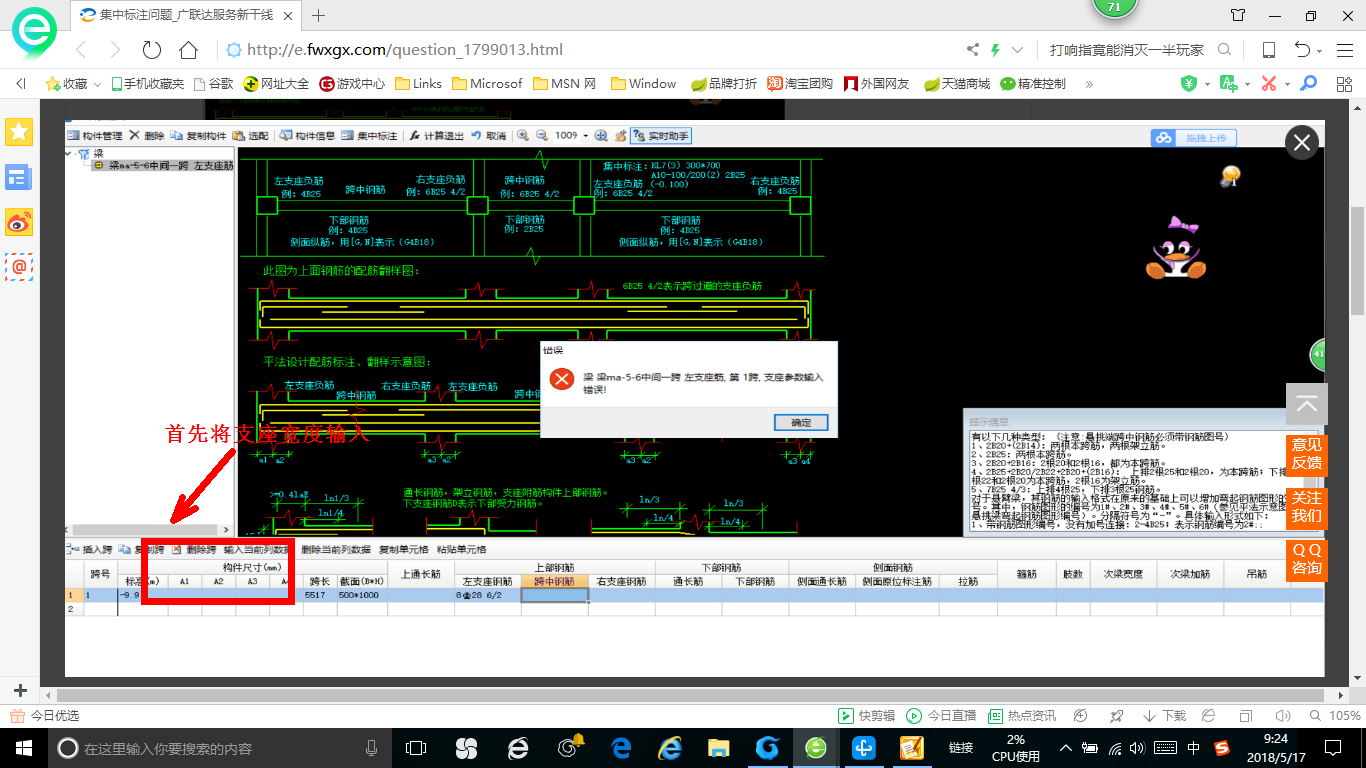Viewport: 1366px width, 768px height.
Task: Click the 拖拽上传 upload button
Action: tap(1194, 138)
